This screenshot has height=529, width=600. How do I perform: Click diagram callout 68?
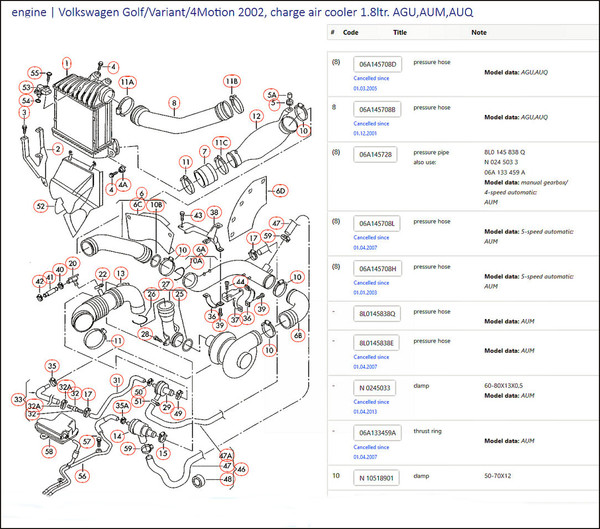pos(297,335)
